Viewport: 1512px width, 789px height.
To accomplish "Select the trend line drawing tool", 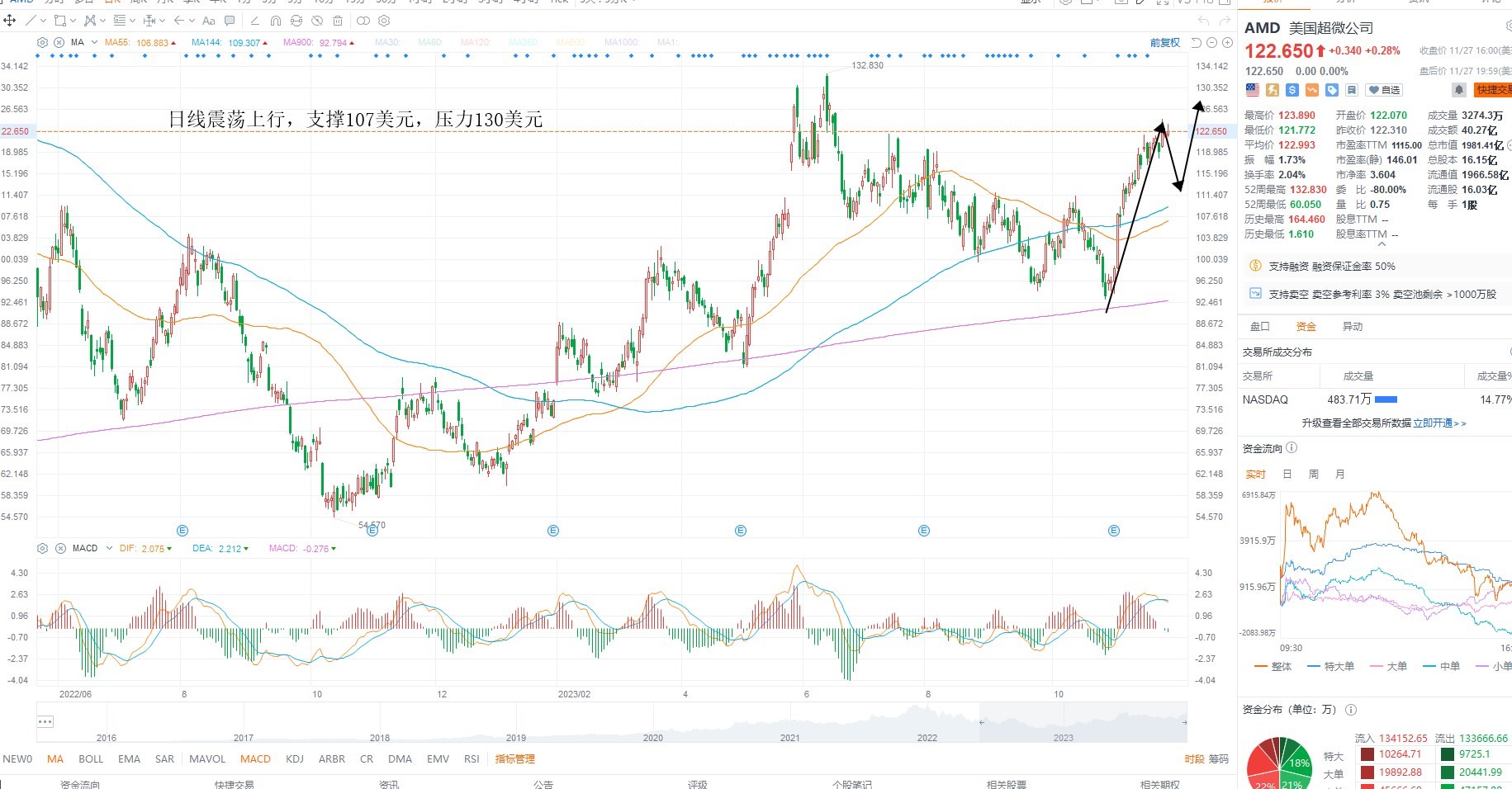I will pos(31,21).
